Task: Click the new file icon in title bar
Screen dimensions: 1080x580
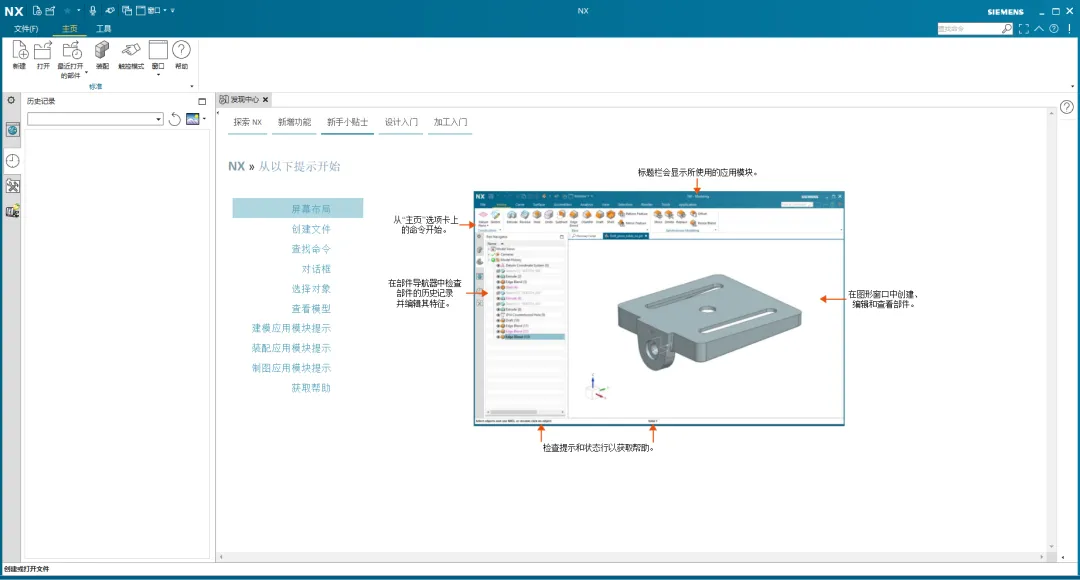Action: coord(37,10)
